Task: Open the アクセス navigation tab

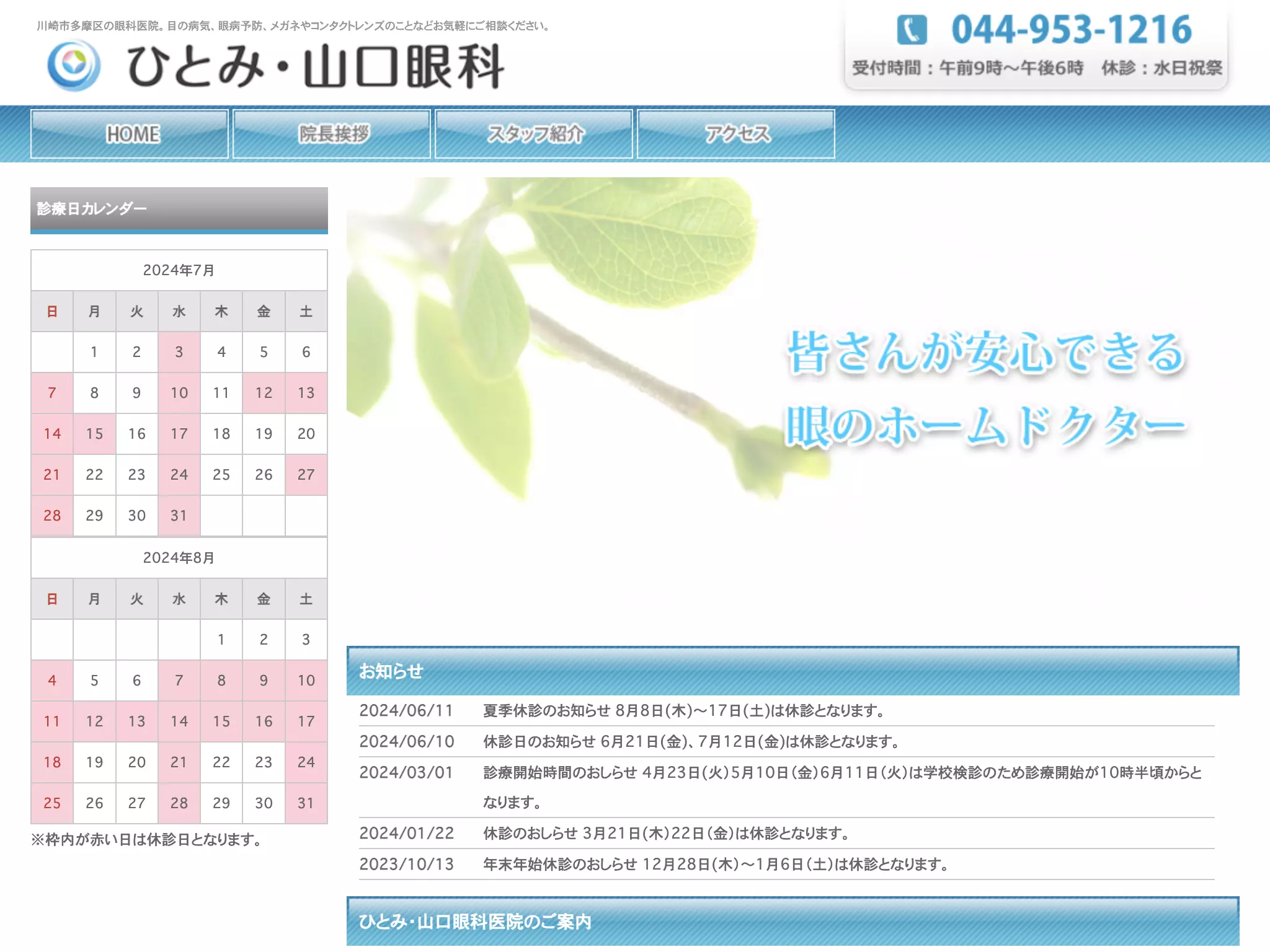Action: pos(736,134)
